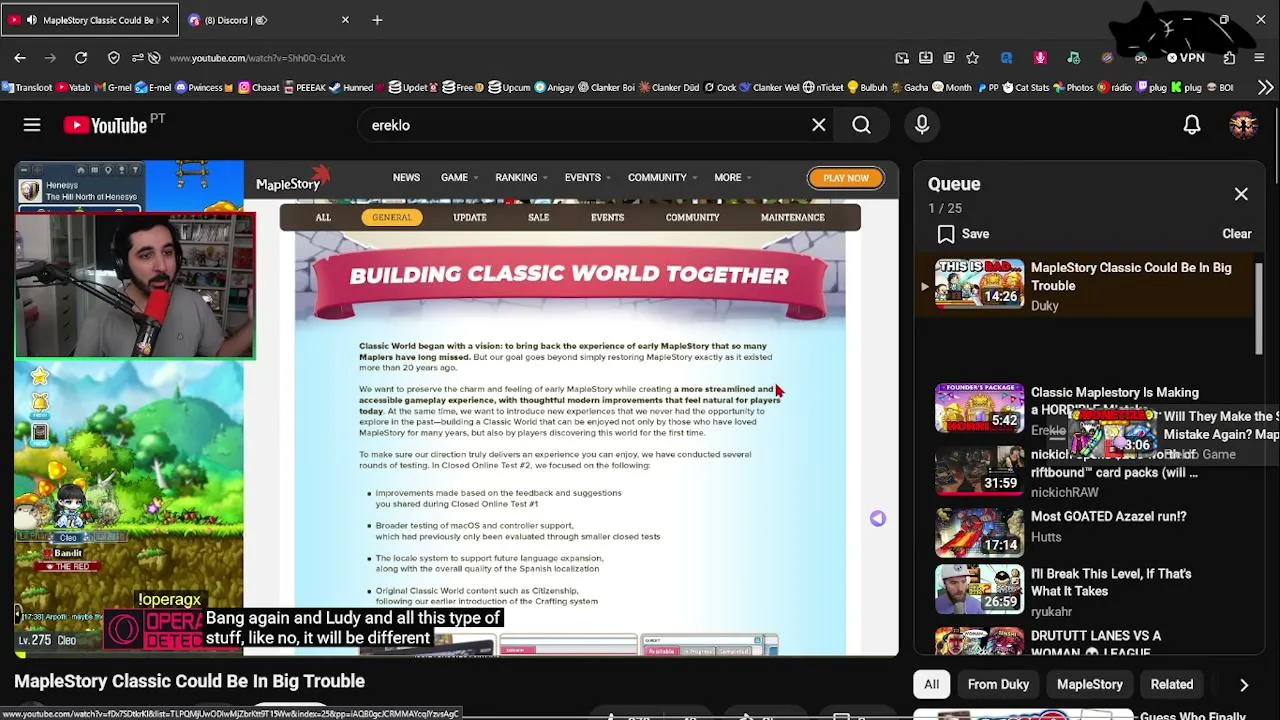
Task: Clear the video queue
Action: click(1237, 234)
